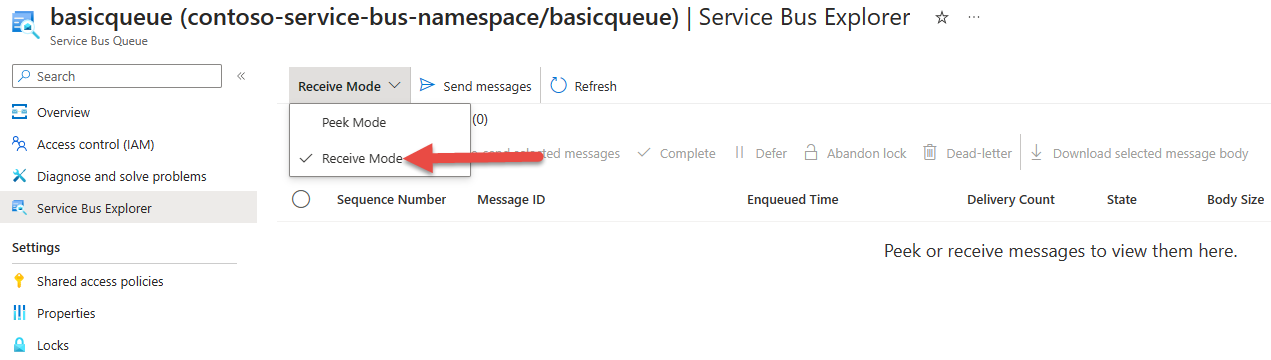Click the Diagnose and solve problems wrench icon
Image resolution: width=1271 pixels, height=360 pixels.
point(19,176)
